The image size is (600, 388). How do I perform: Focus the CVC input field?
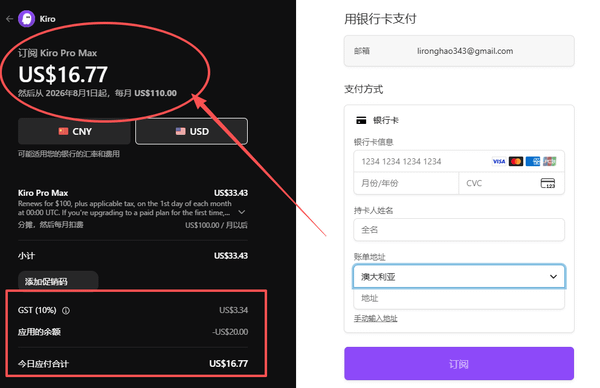pos(511,183)
